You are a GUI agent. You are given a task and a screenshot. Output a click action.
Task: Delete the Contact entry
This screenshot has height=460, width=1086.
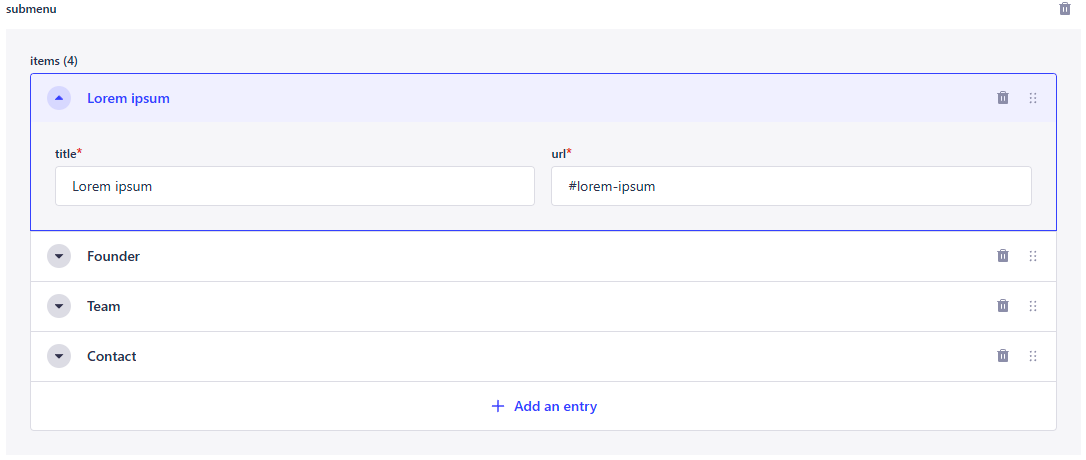click(1003, 356)
